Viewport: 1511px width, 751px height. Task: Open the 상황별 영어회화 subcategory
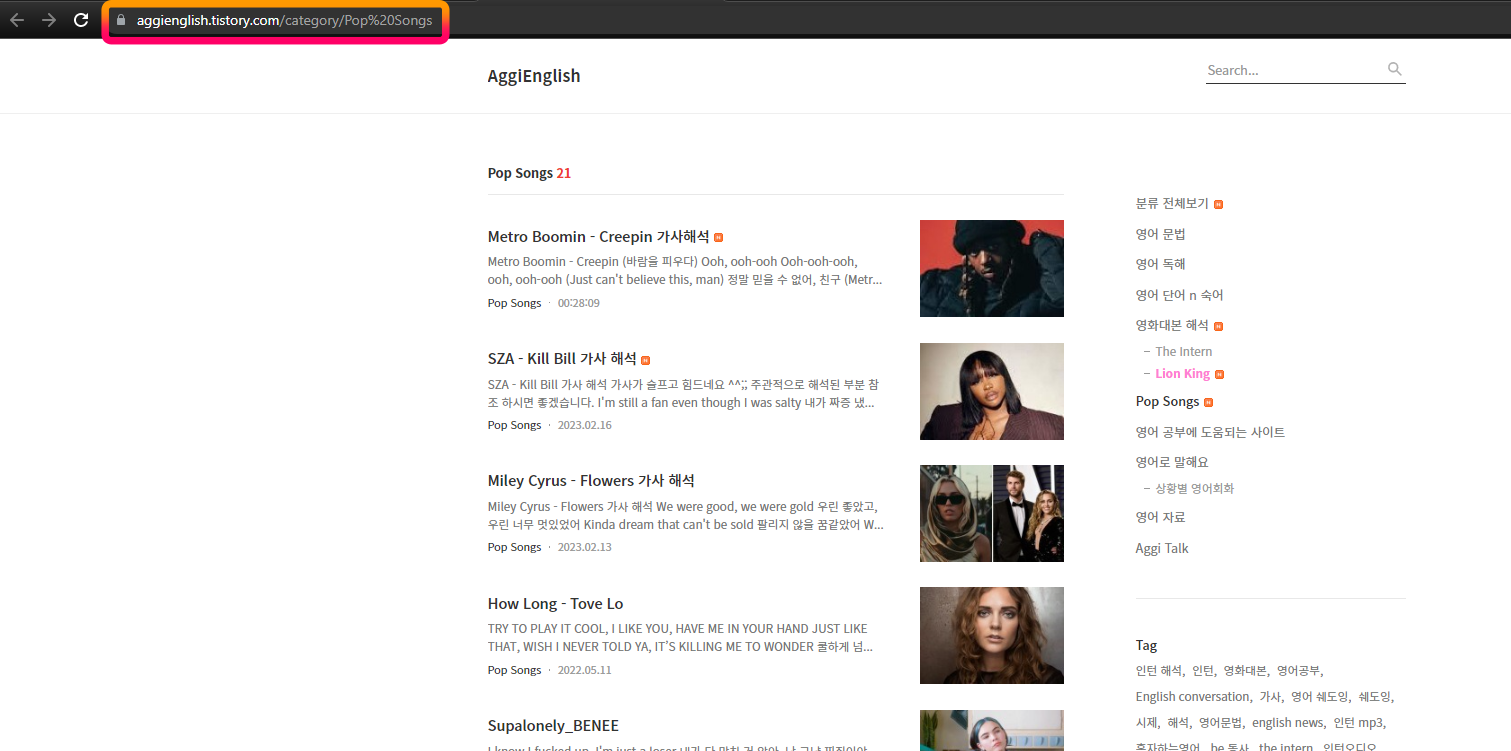pyautogui.click(x=1194, y=489)
